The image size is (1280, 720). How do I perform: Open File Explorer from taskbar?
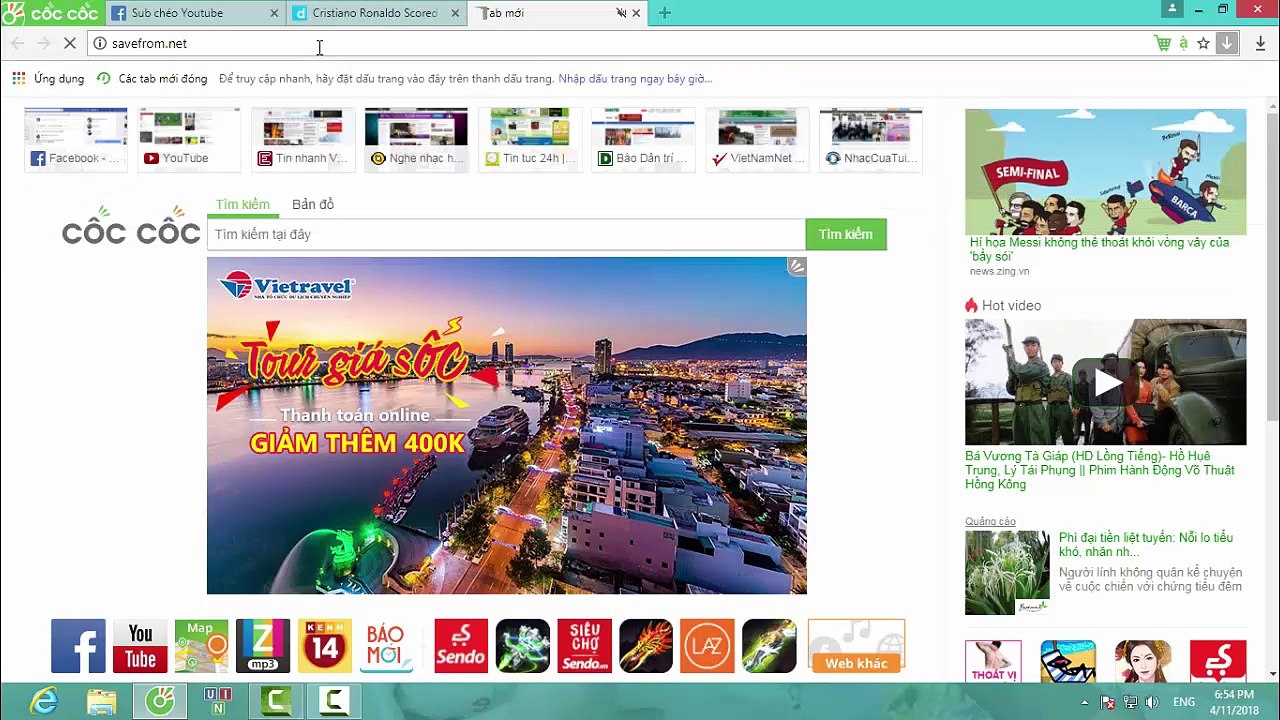(101, 701)
